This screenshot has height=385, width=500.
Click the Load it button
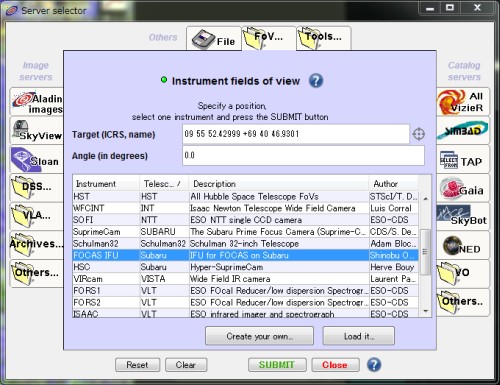pos(359,336)
